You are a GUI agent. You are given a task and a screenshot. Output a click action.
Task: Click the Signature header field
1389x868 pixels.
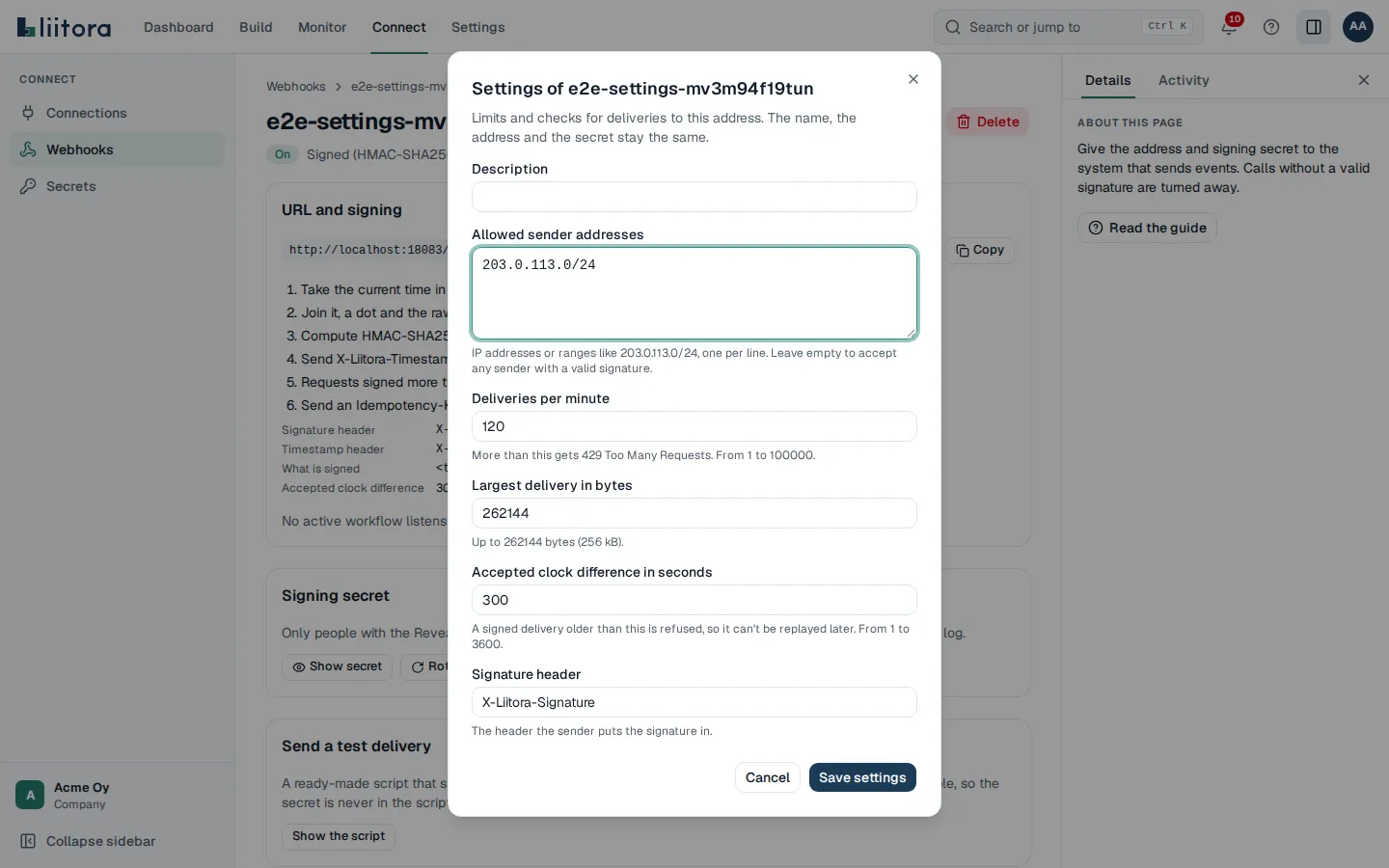[x=694, y=702]
